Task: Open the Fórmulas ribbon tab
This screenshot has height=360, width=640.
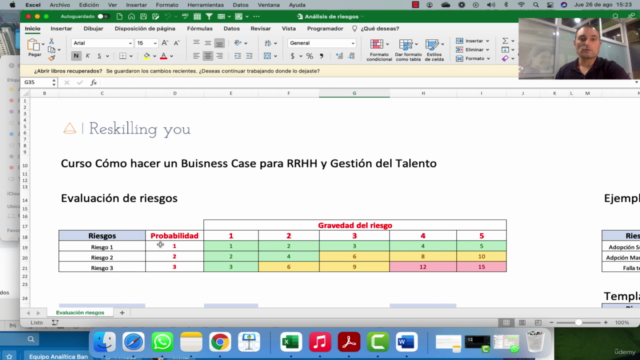Action: pyautogui.click(x=200, y=29)
